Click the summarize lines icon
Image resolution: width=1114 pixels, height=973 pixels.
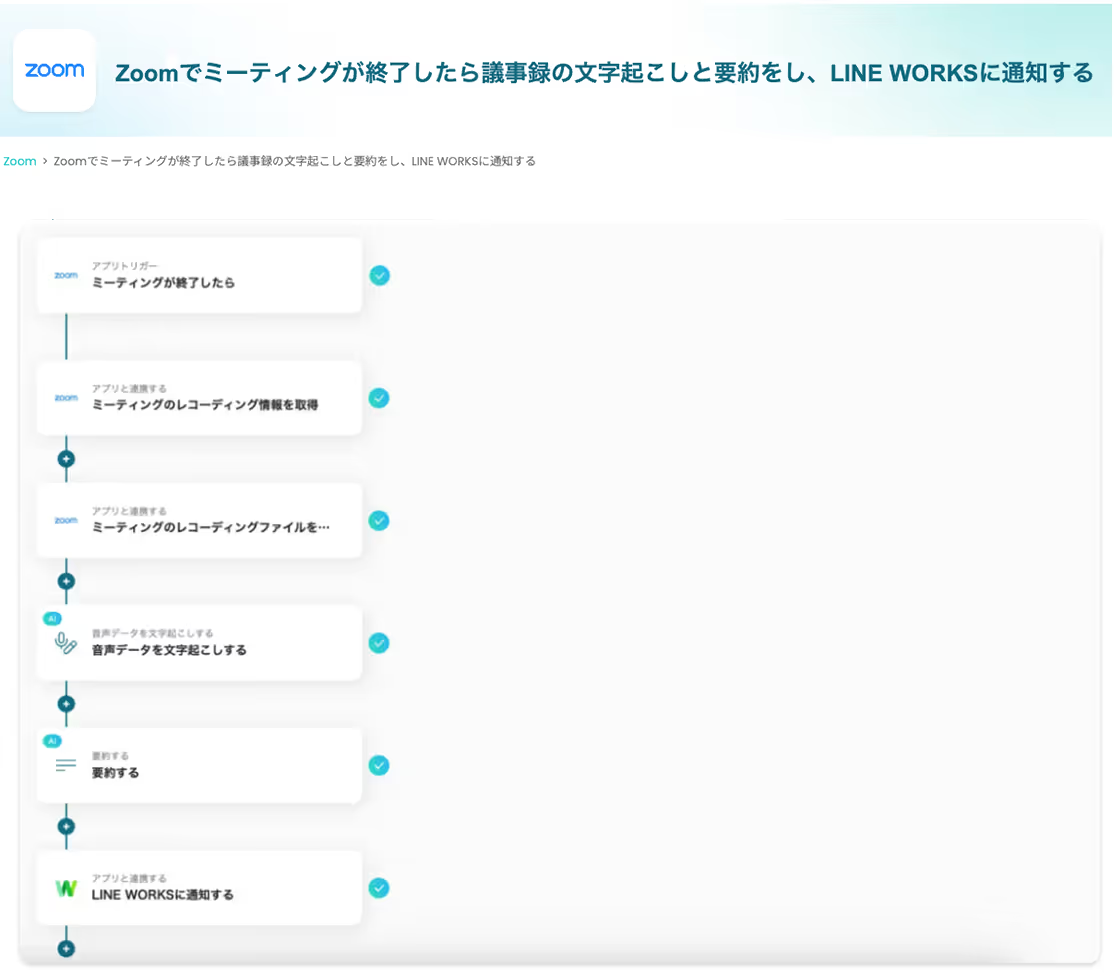point(65,765)
